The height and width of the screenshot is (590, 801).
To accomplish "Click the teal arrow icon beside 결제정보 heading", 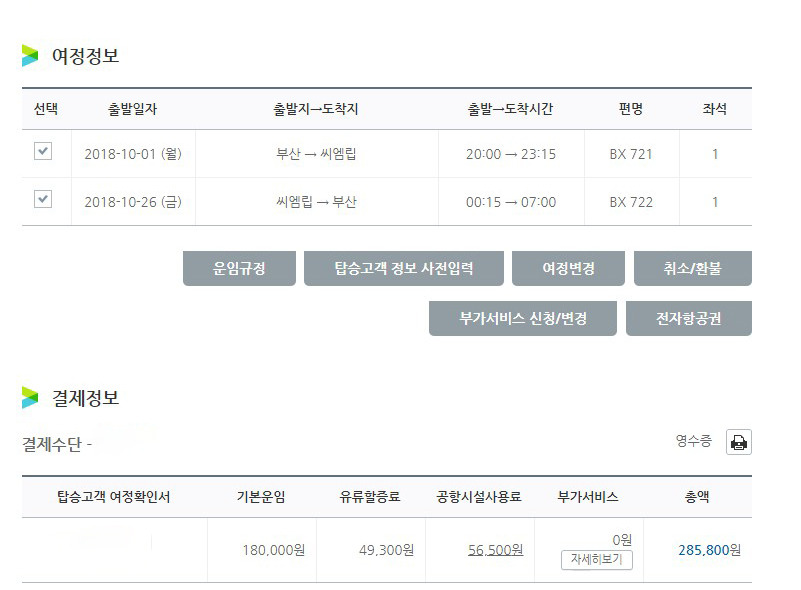I will click(29, 395).
